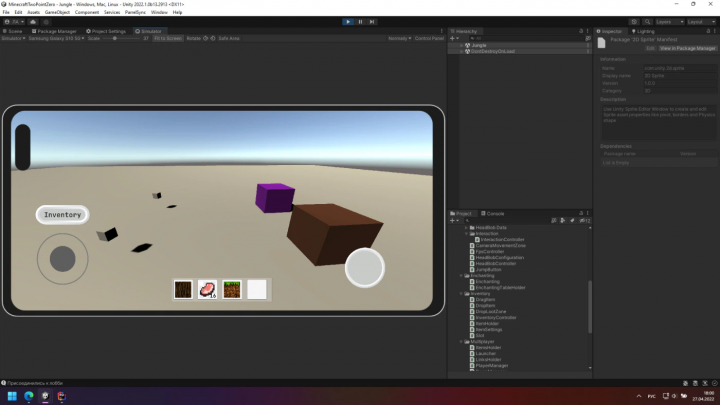
Task: Select the Inspector tab
Action: point(609,31)
